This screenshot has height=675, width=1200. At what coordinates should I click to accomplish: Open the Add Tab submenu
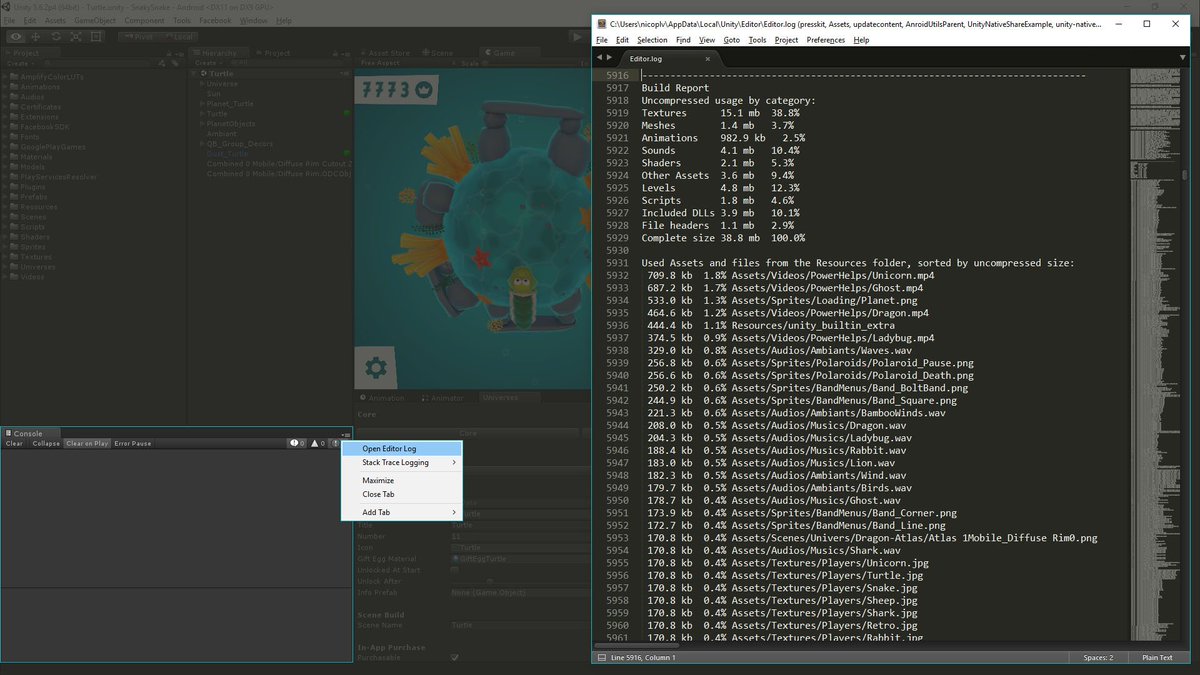tap(402, 512)
